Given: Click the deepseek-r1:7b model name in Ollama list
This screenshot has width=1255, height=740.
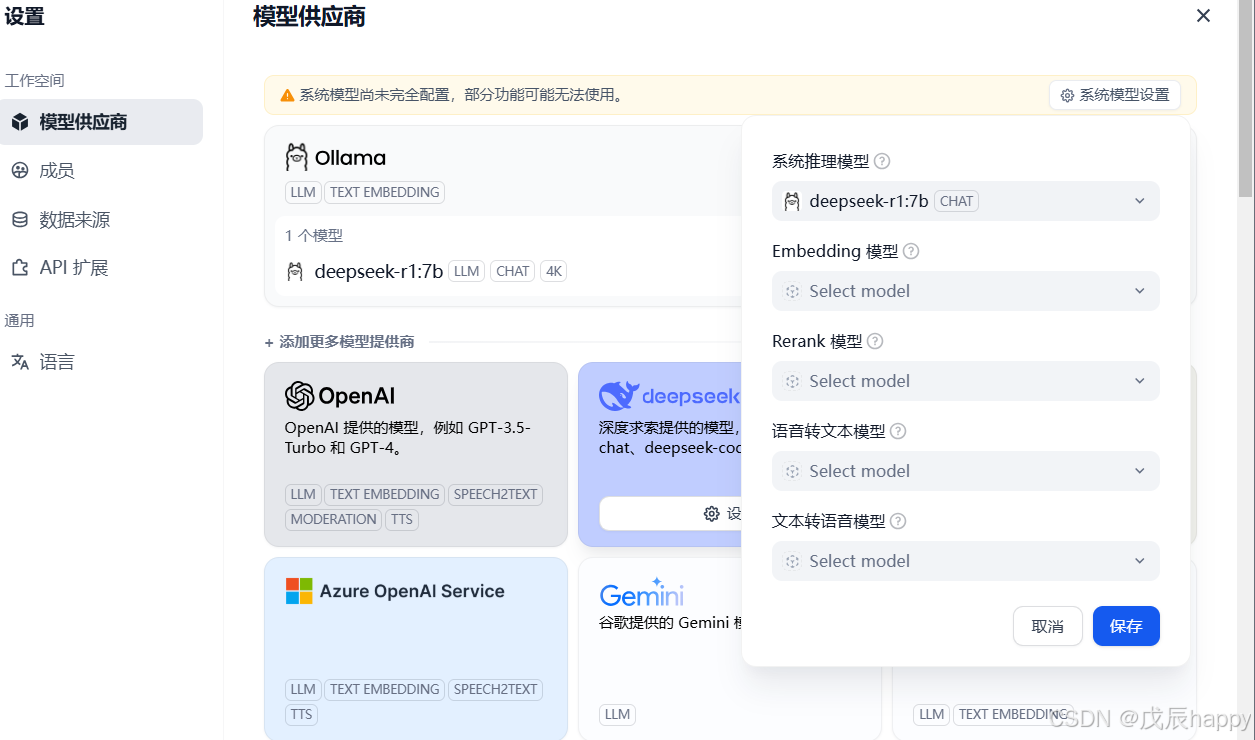Looking at the screenshot, I should 379,271.
